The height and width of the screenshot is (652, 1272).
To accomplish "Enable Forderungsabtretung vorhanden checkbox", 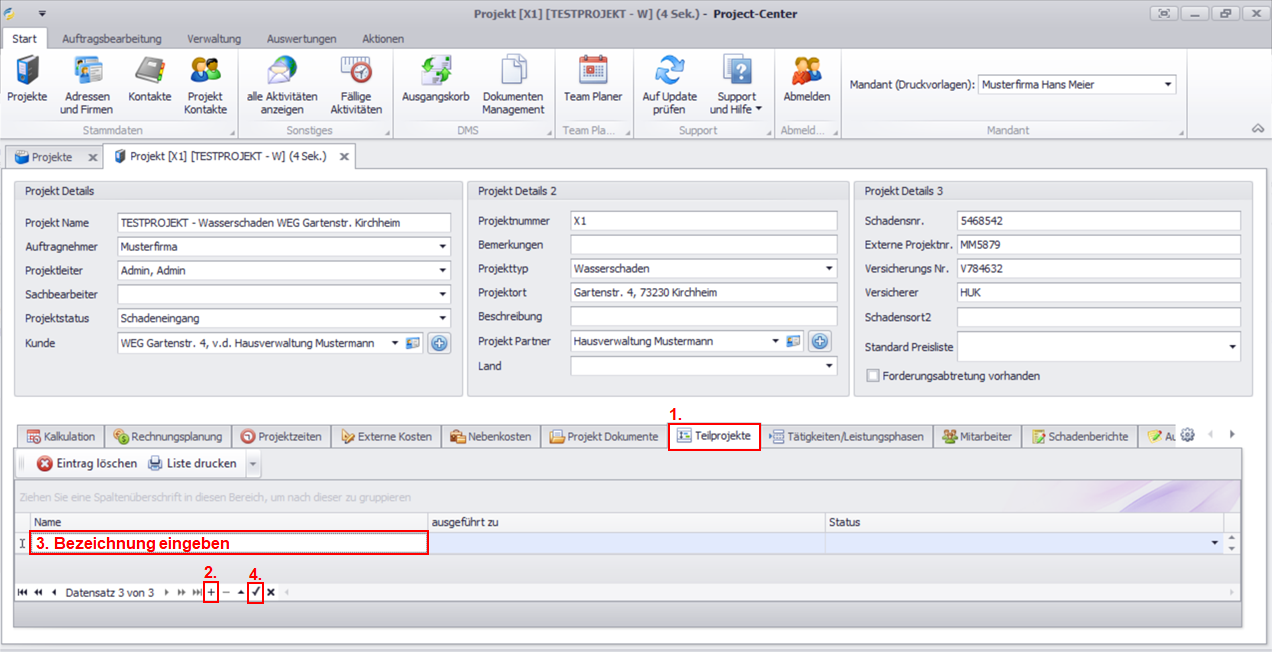I will click(874, 376).
